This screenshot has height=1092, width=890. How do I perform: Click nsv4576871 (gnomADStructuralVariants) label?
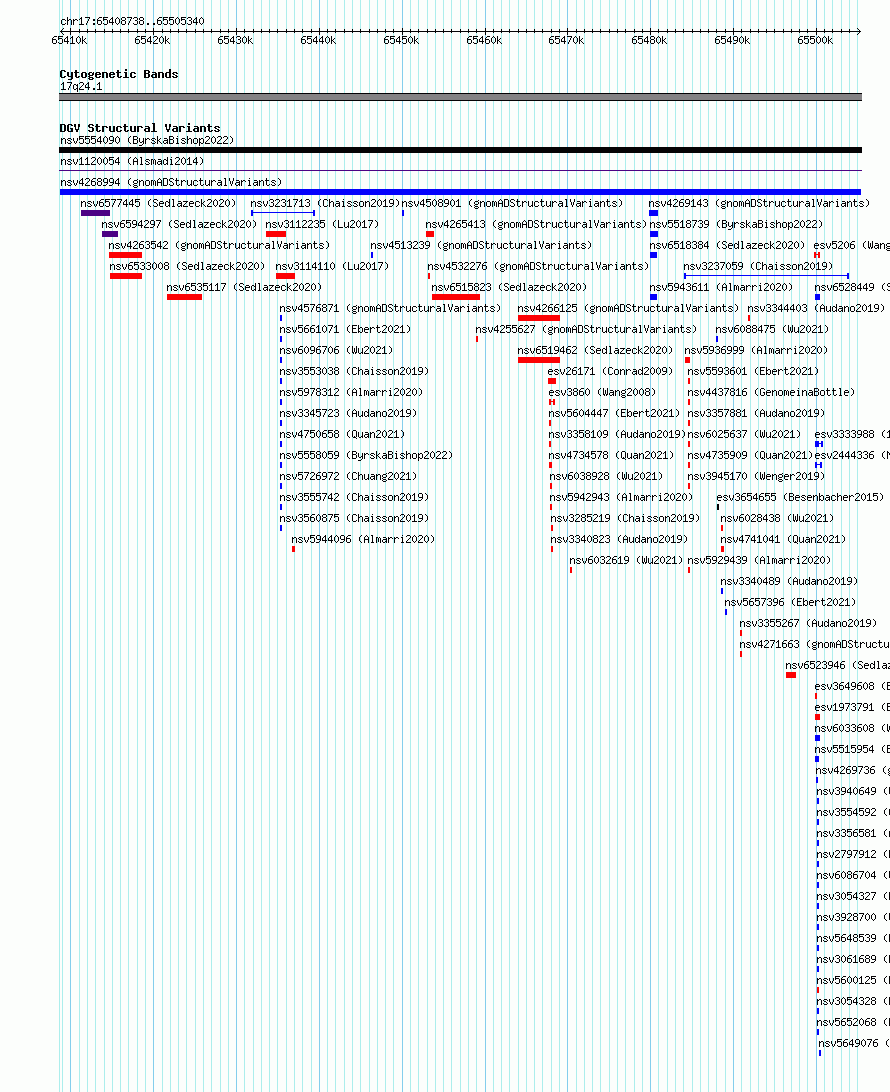pyautogui.click(x=390, y=308)
